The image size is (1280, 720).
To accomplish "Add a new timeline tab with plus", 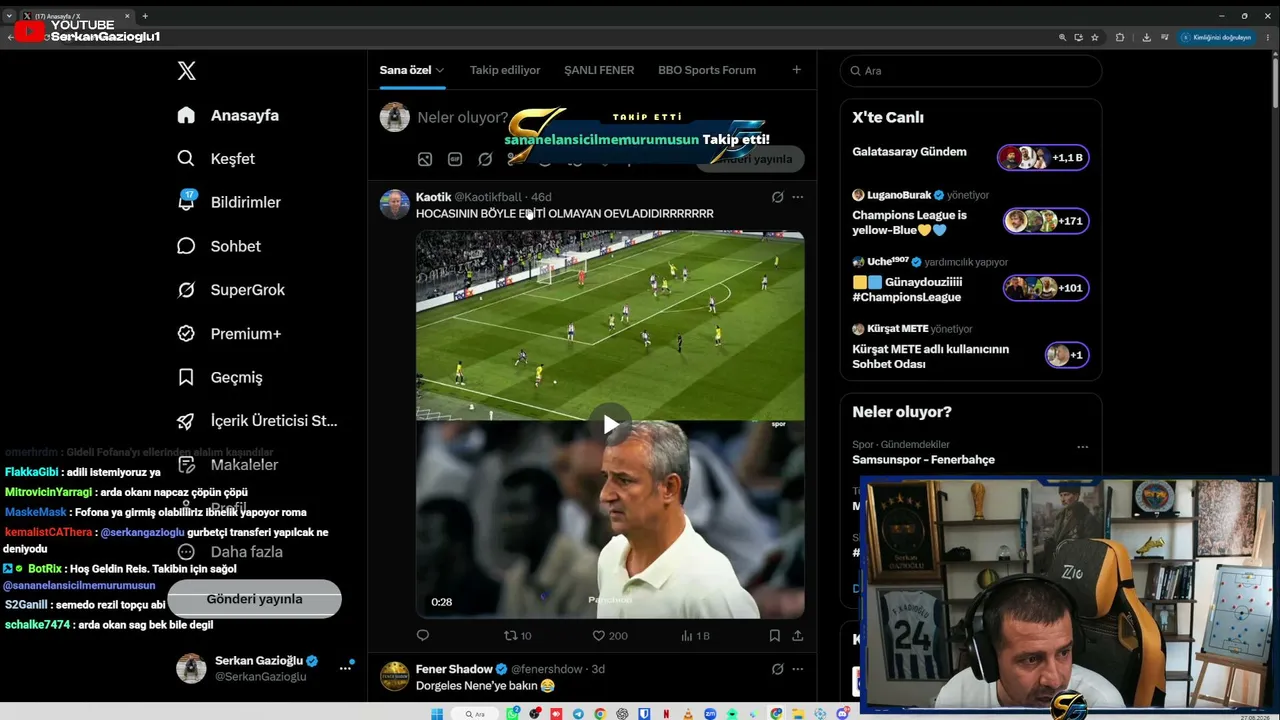I will coord(796,70).
